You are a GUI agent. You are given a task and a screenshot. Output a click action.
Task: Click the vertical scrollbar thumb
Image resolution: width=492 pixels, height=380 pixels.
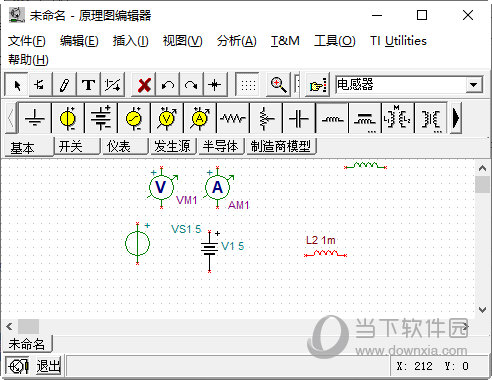click(482, 185)
